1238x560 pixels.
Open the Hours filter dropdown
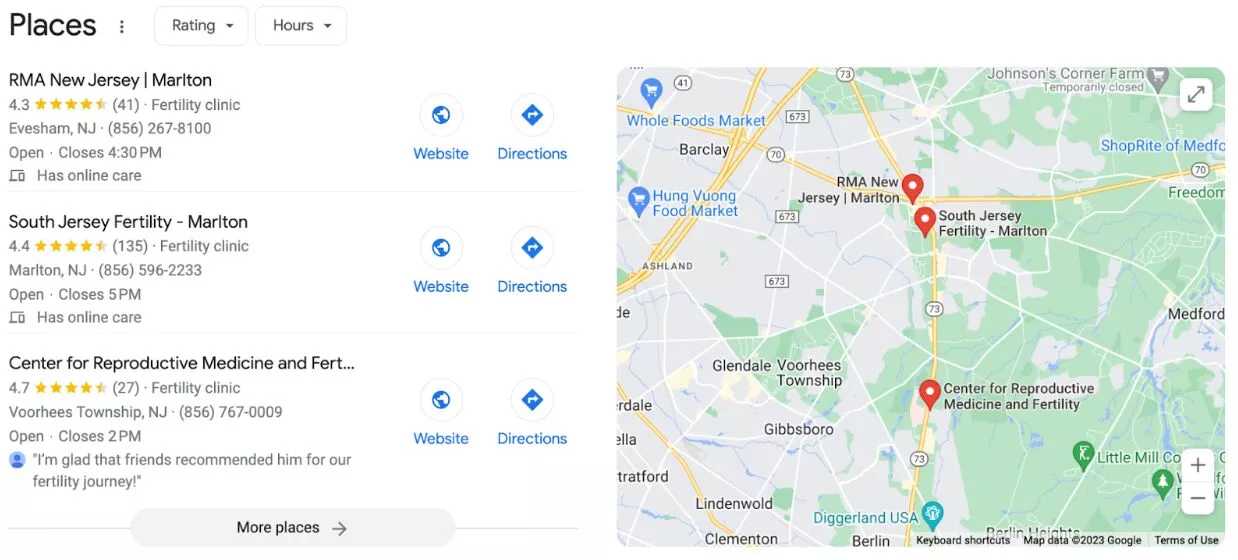[x=301, y=26]
